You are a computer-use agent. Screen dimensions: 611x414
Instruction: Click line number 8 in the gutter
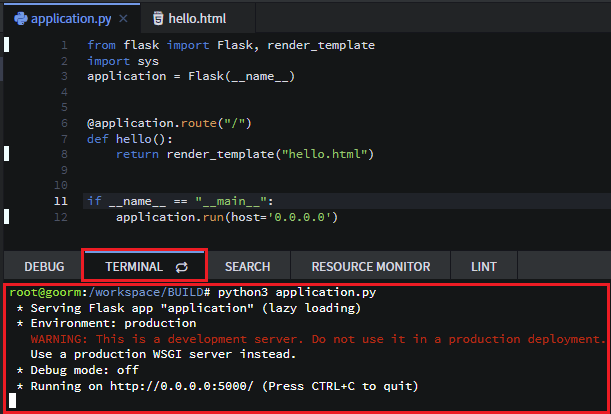[x=64, y=154]
